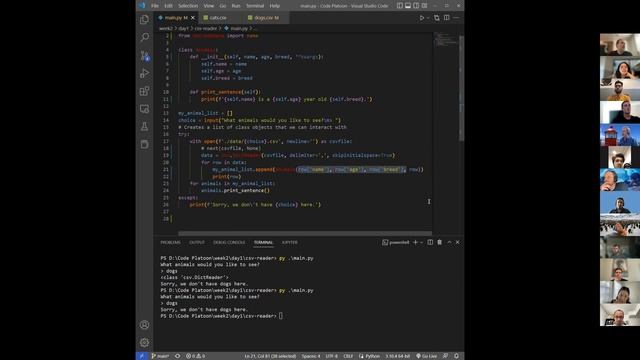Run the Python file with the play button

tap(422, 18)
